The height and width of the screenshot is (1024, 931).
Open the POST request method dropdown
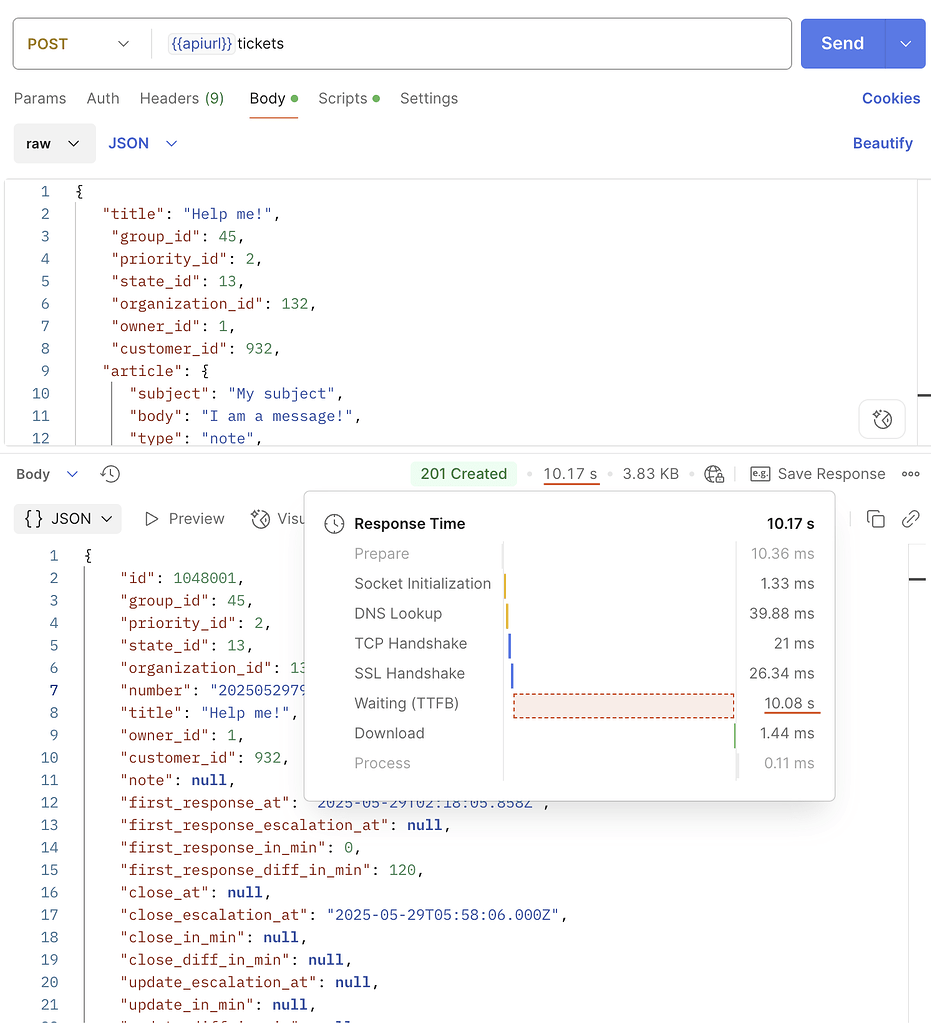75,43
